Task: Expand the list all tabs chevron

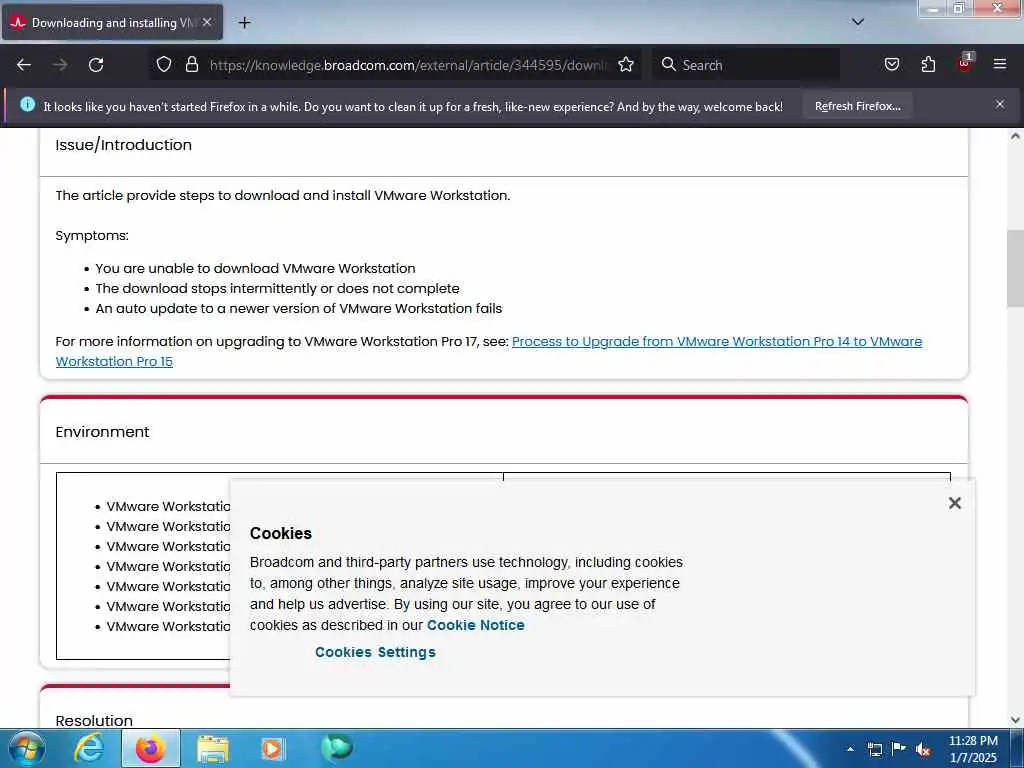Action: point(857,22)
